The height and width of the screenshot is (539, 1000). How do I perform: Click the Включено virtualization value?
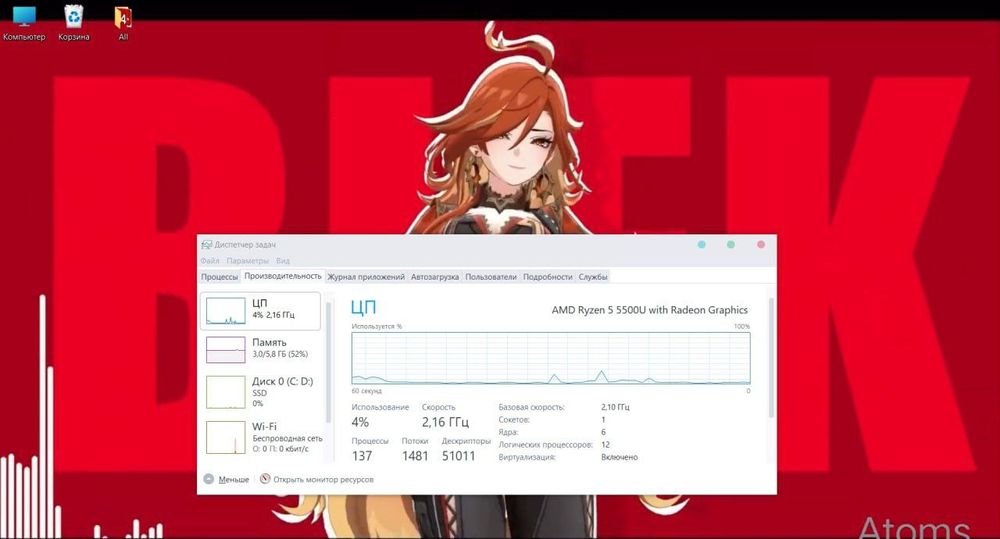(x=619, y=457)
